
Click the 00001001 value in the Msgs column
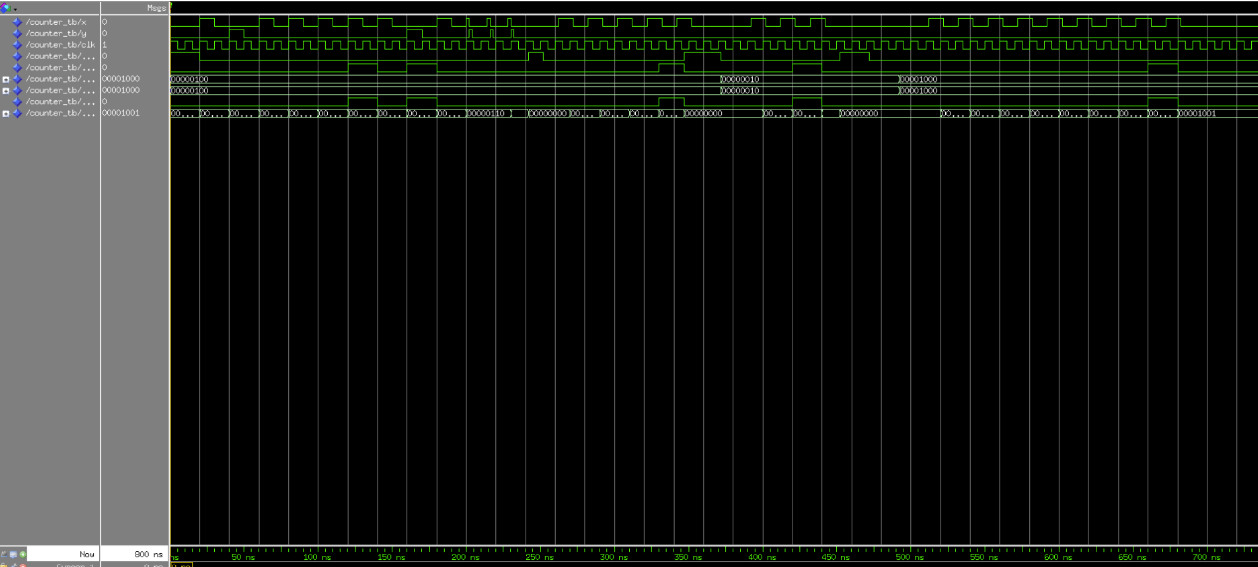(121, 113)
